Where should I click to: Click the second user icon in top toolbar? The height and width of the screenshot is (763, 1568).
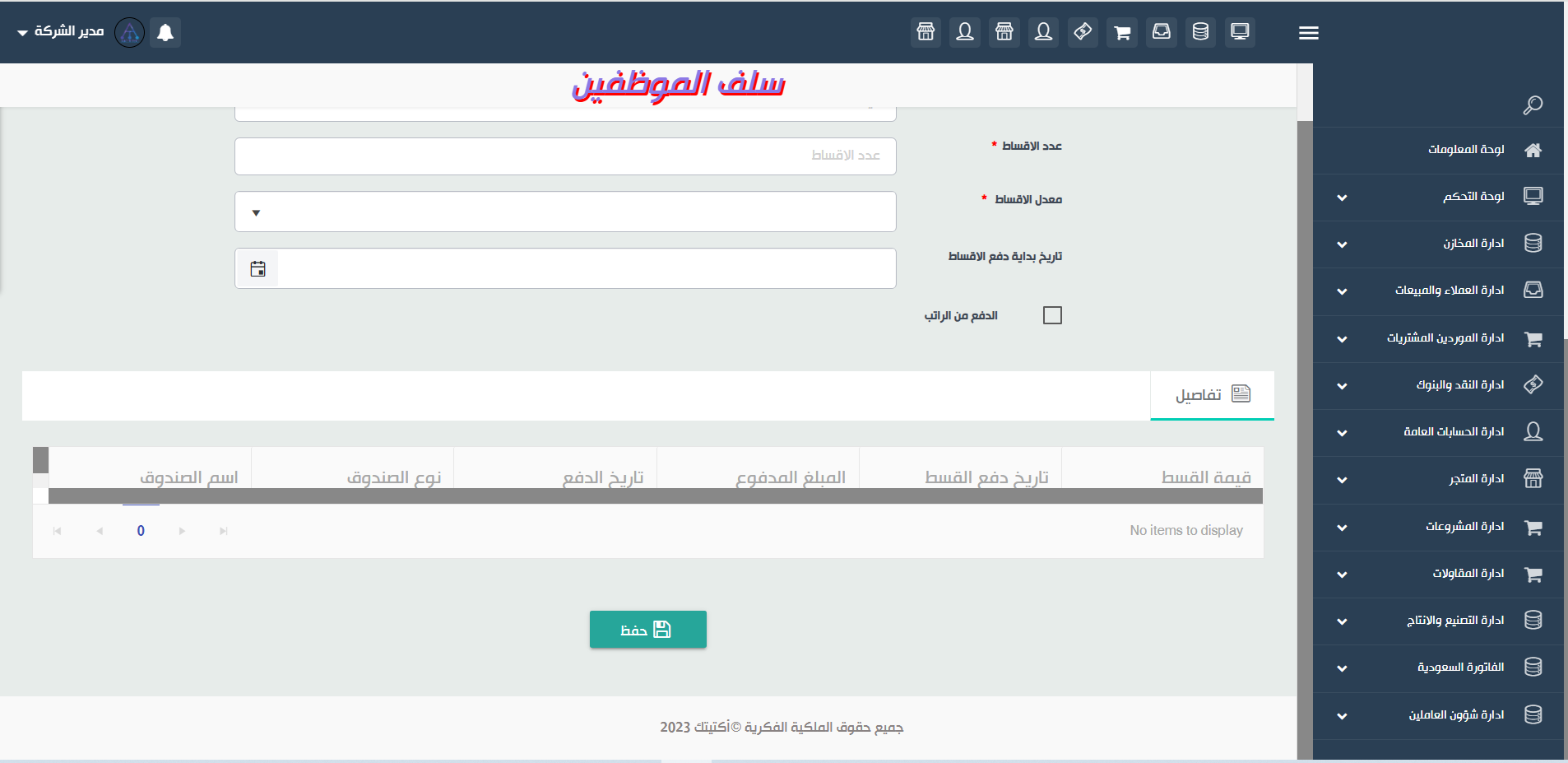(x=965, y=32)
